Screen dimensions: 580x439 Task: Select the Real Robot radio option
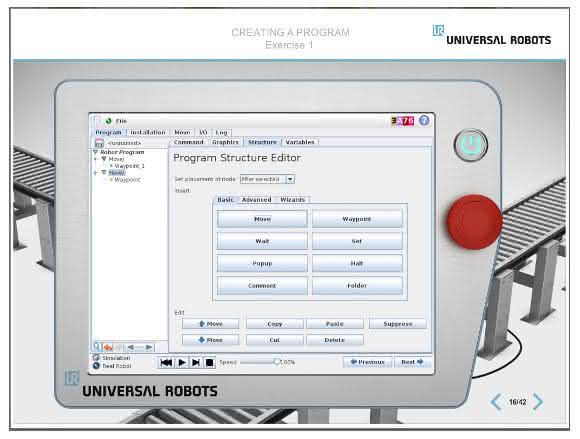click(x=96, y=366)
